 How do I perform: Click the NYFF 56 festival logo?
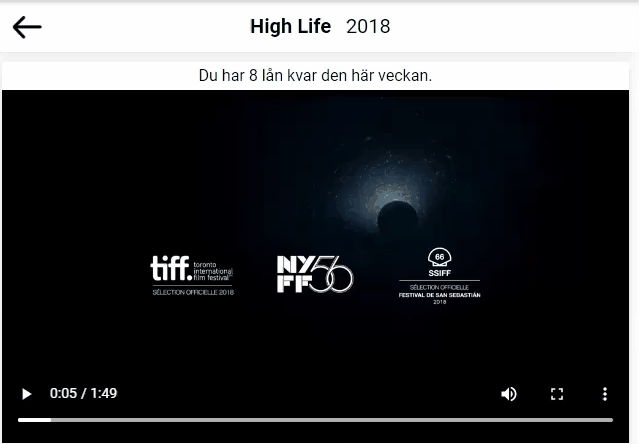pyautogui.click(x=315, y=274)
